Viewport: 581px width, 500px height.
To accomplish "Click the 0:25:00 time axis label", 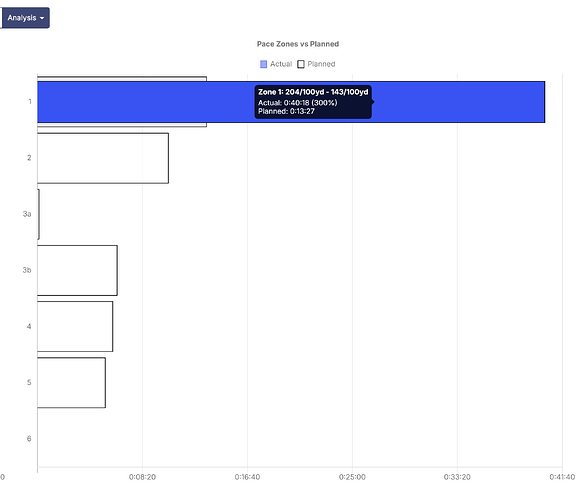I will (x=352, y=477).
